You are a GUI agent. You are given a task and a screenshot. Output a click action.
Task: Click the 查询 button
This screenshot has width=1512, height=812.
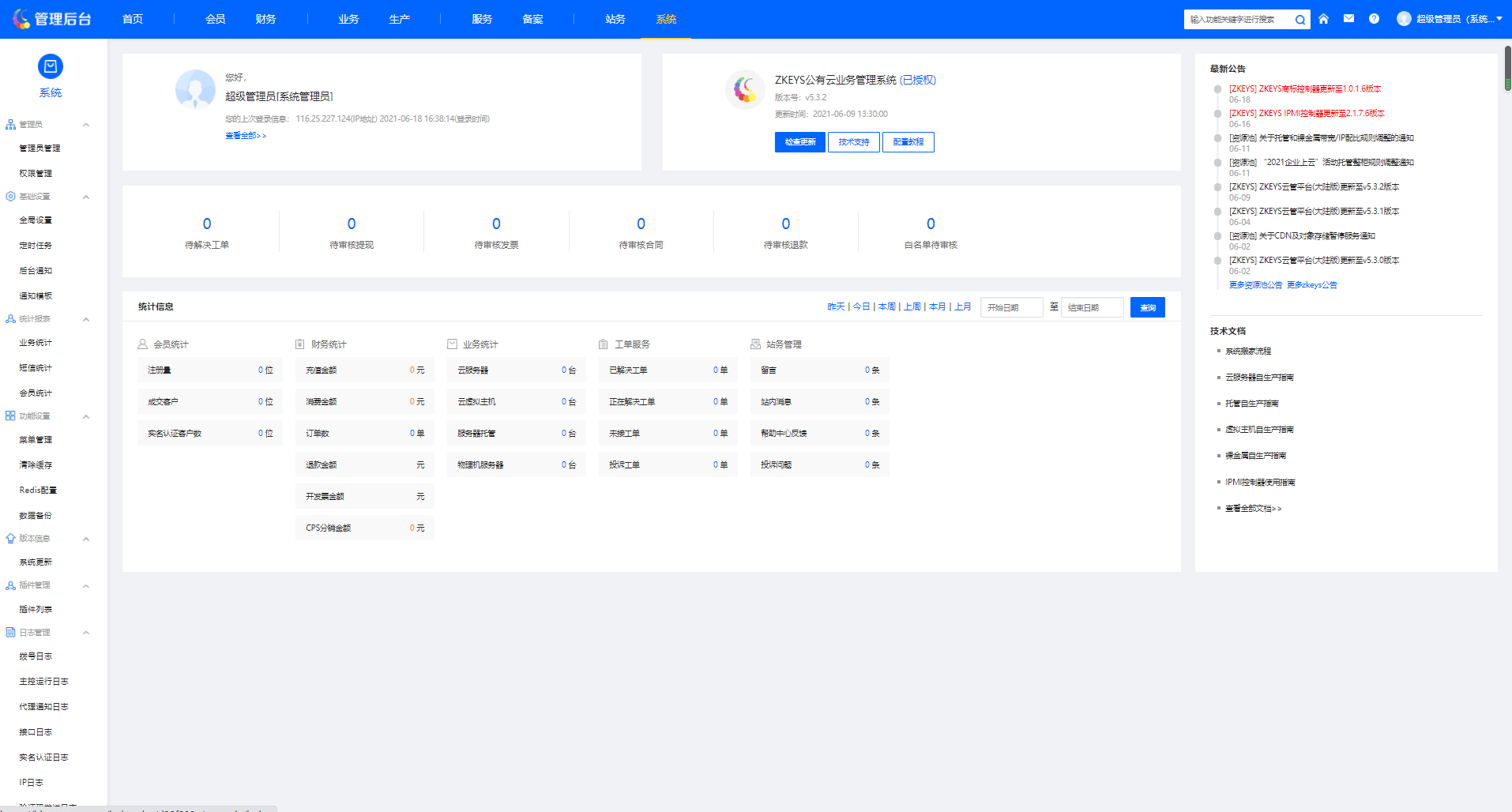coord(1148,307)
